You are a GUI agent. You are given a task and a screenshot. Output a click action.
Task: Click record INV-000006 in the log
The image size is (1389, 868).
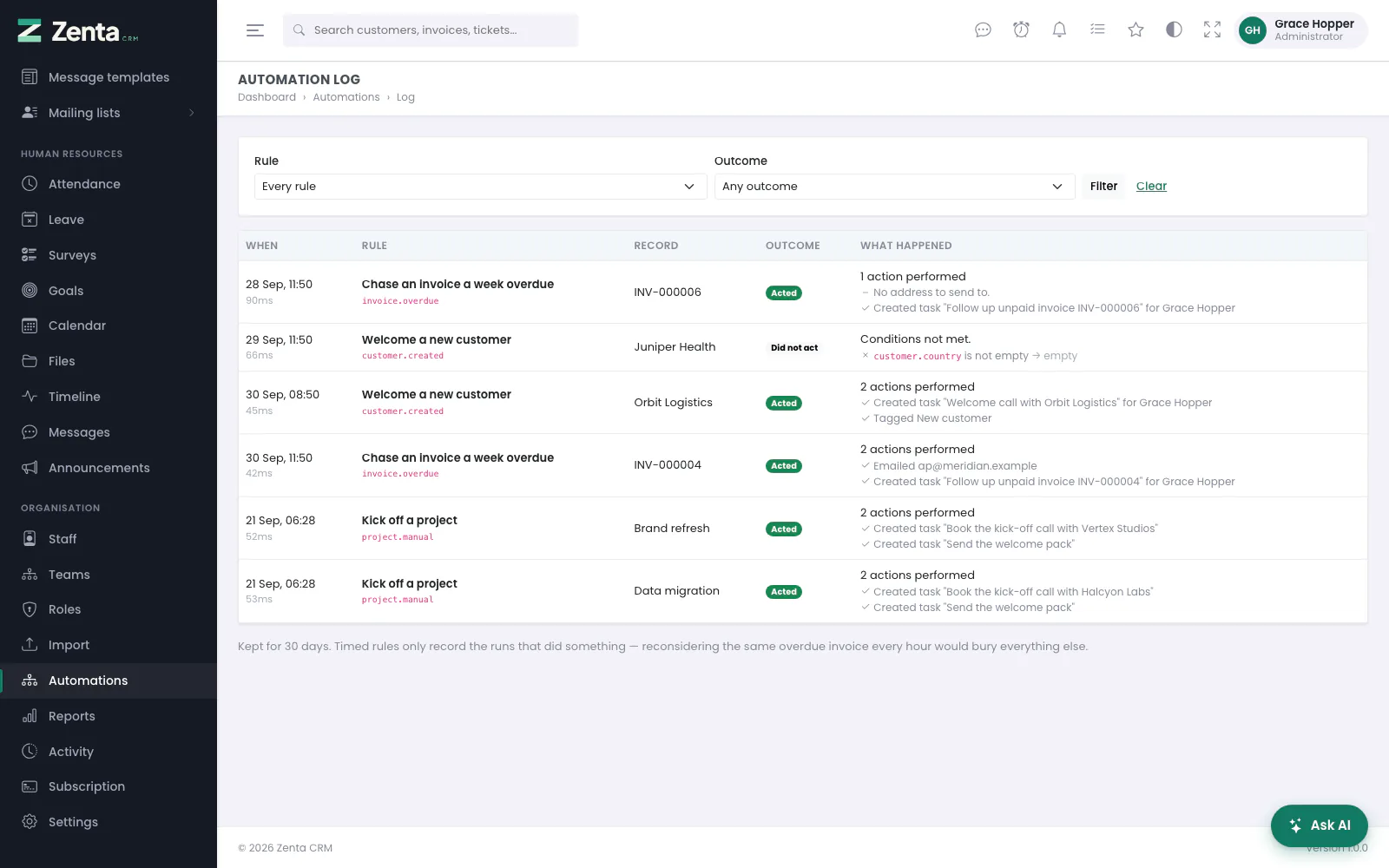click(668, 293)
